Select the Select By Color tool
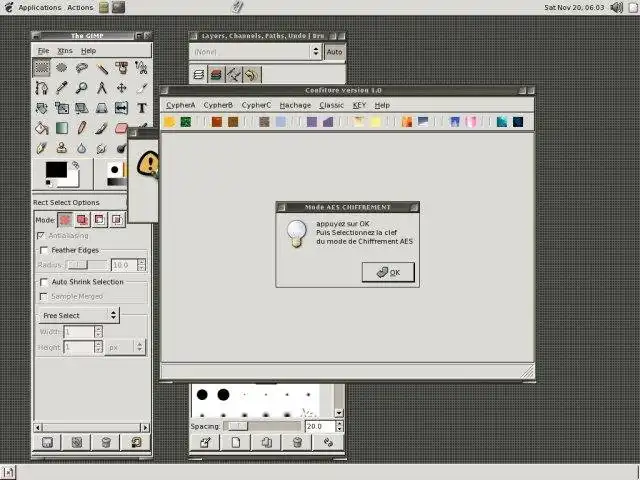The image size is (640, 480). [x=121, y=68]
